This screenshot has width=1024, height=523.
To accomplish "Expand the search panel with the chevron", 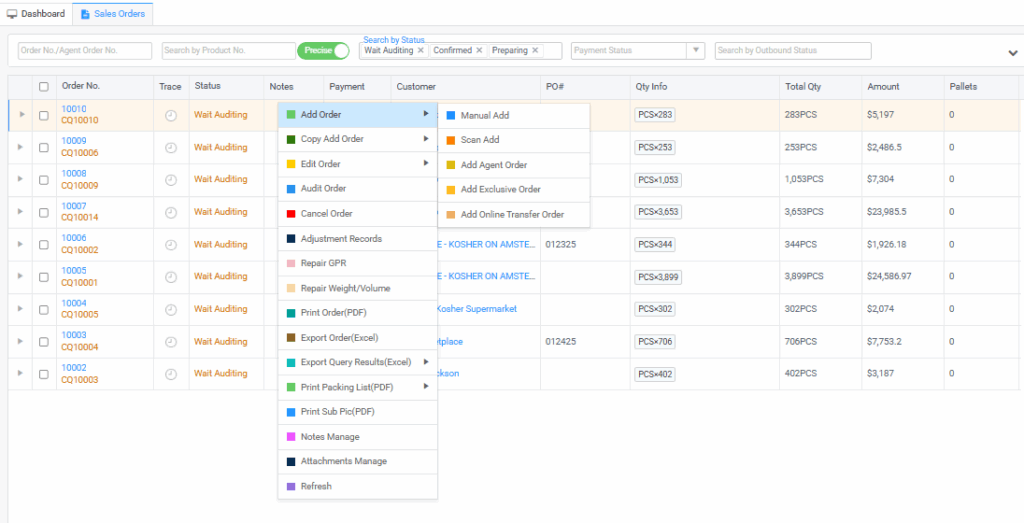I will point(1013,53).
